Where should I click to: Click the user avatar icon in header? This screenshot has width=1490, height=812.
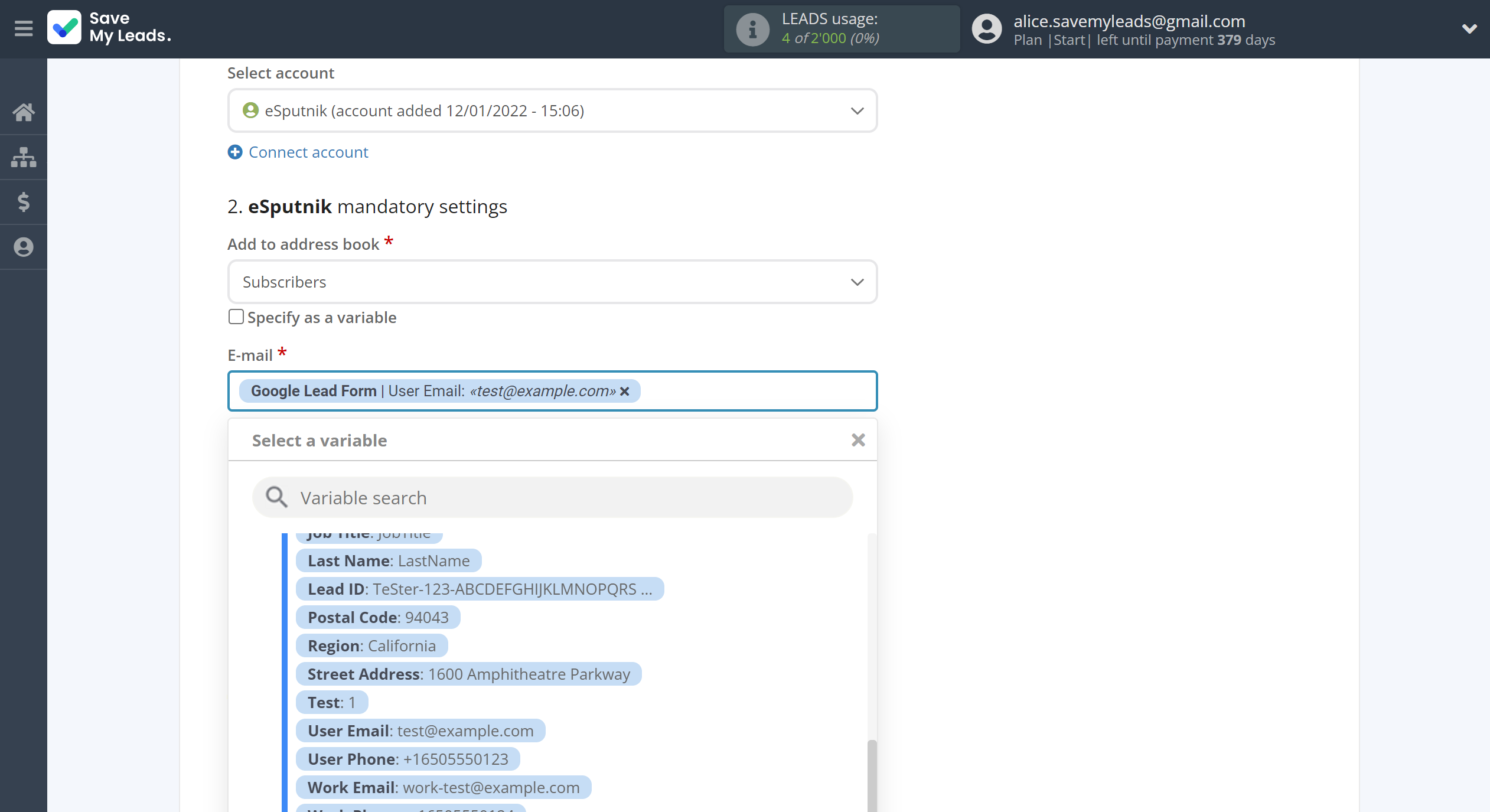[x=987, y=29]
